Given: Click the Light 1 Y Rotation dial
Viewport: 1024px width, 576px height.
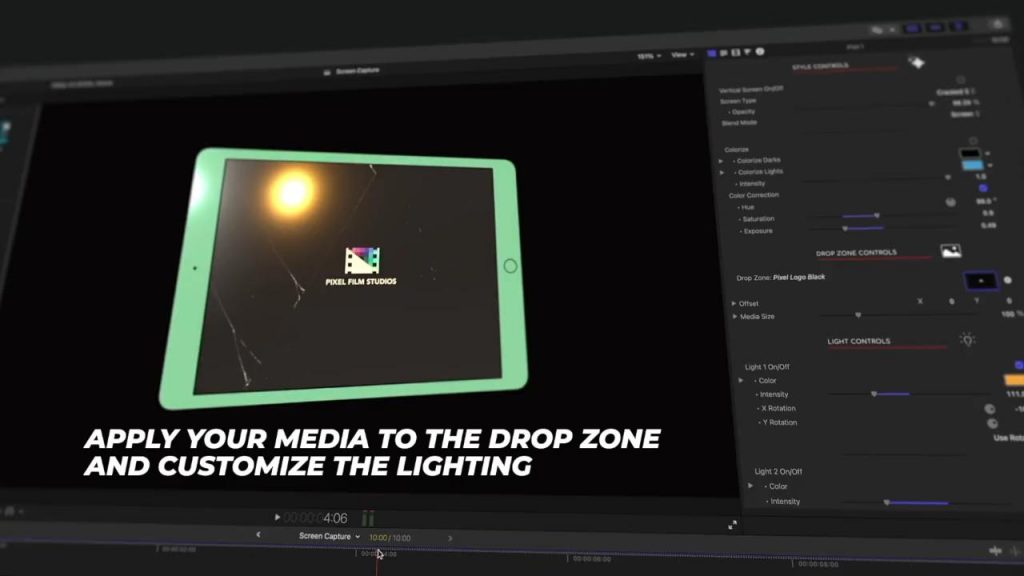Looking at the screenshot, I should [x=993, y=423].
